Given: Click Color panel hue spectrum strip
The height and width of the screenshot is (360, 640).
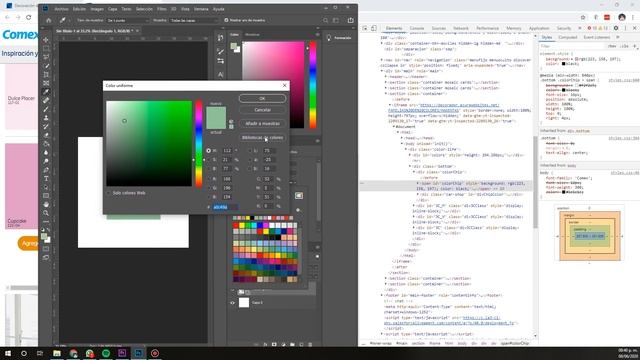Looking at the screenshot, I should pyautogui.click(x=313, y=84).
